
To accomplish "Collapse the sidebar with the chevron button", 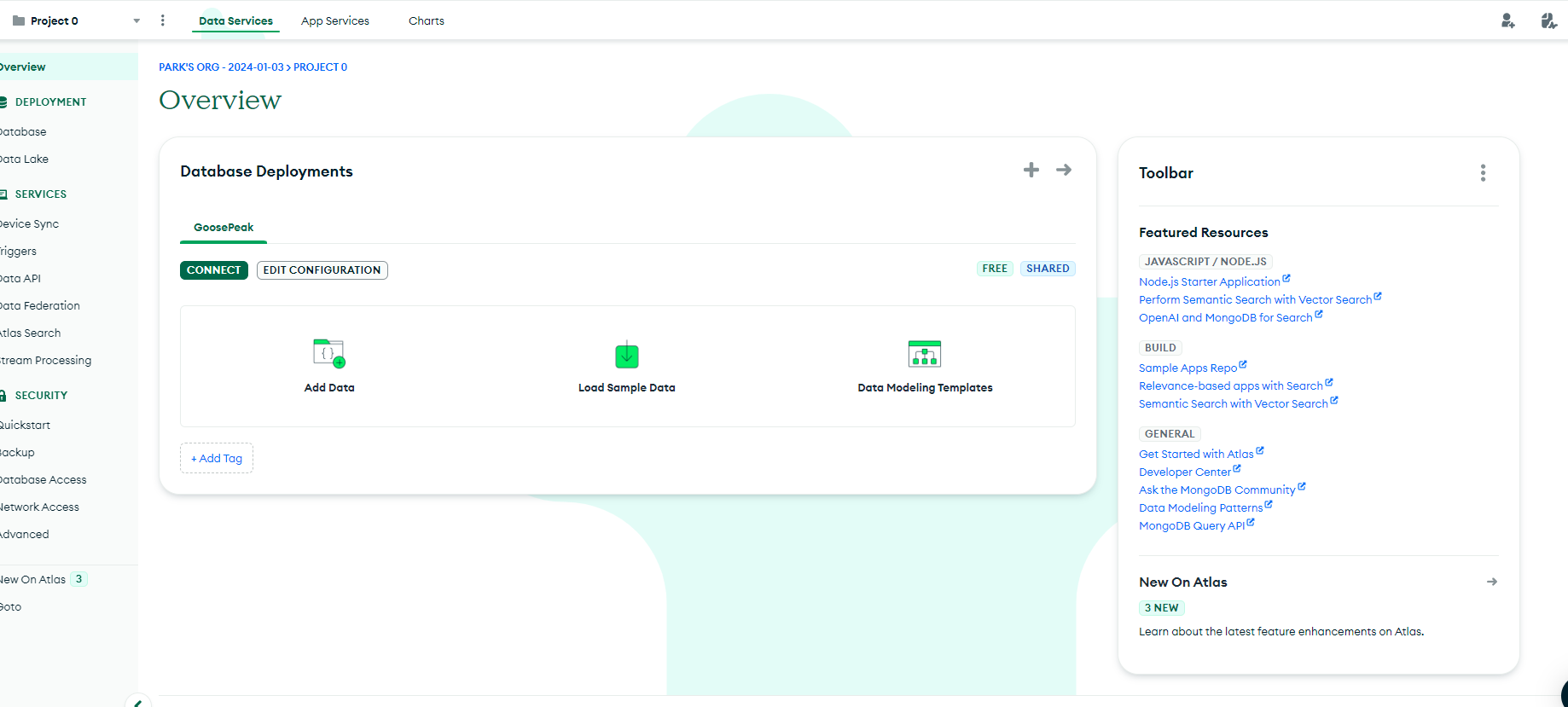I will pos(137,702).
